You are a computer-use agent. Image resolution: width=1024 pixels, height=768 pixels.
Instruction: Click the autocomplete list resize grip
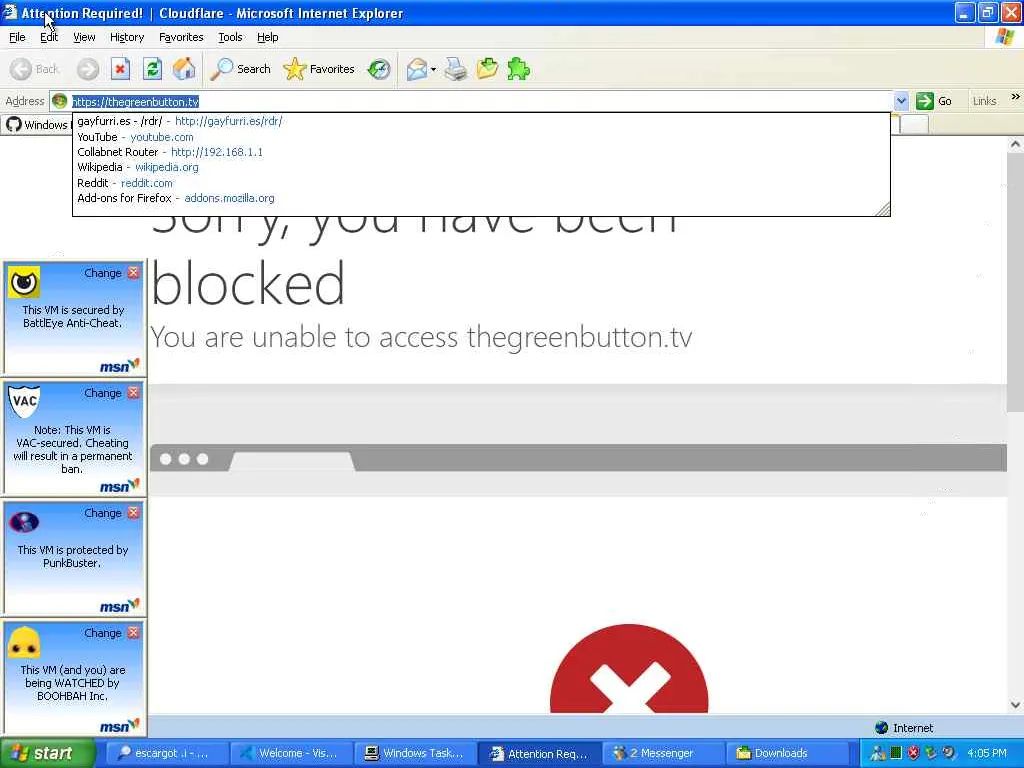(x=882, y=208)
